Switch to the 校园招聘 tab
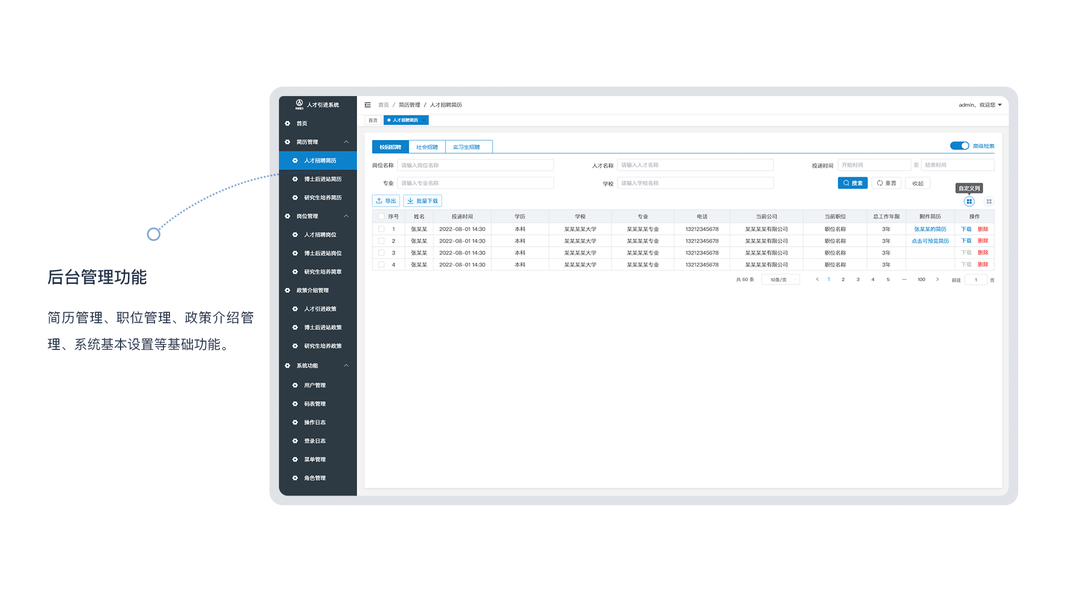This screenshot has width=1067, height=600. pyautogui.click(x=391, y=147)
